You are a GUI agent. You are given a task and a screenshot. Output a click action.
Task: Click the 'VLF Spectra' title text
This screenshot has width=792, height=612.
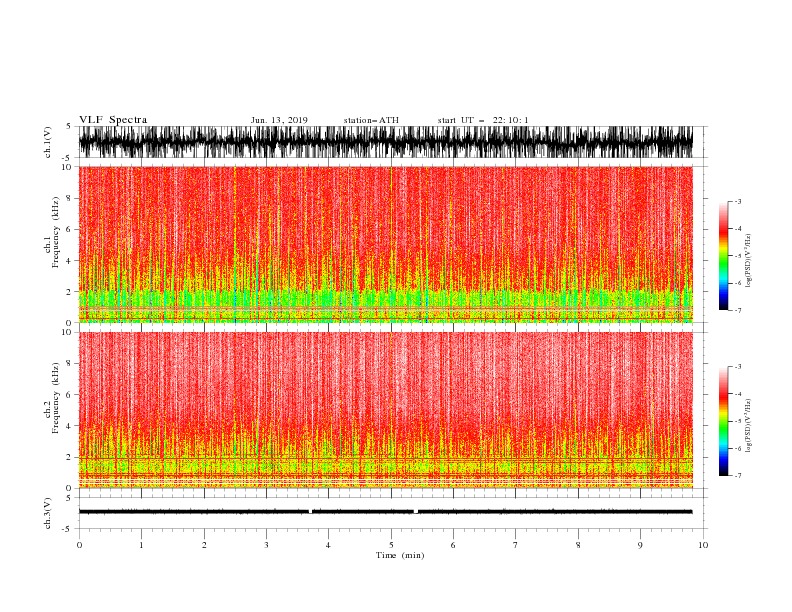[113, 120]
